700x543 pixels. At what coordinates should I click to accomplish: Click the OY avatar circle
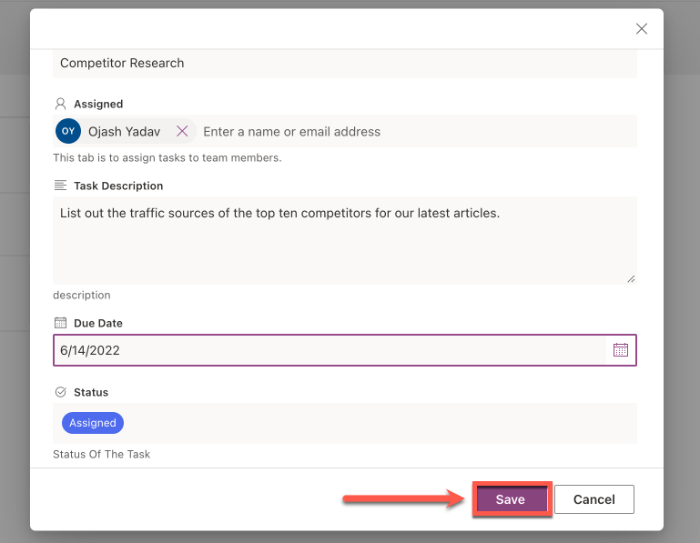click(x=68, y=131)
